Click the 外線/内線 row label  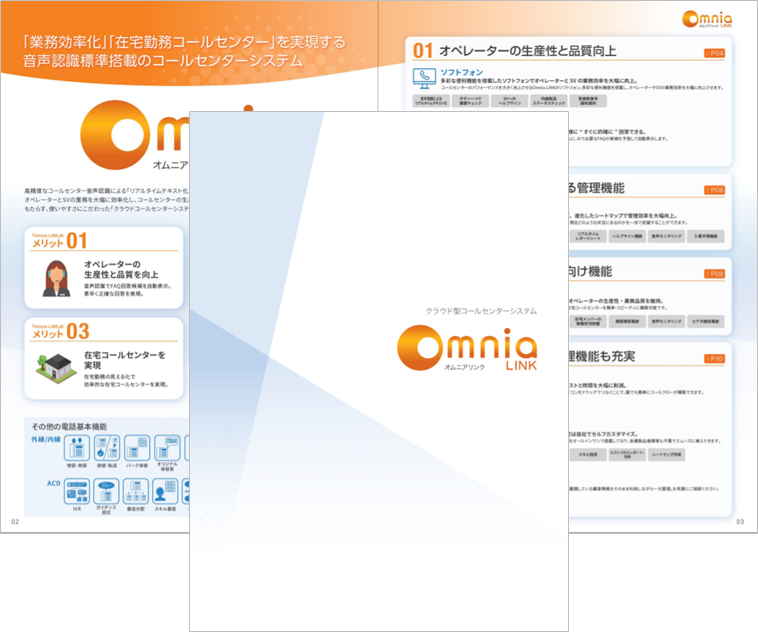46,439
